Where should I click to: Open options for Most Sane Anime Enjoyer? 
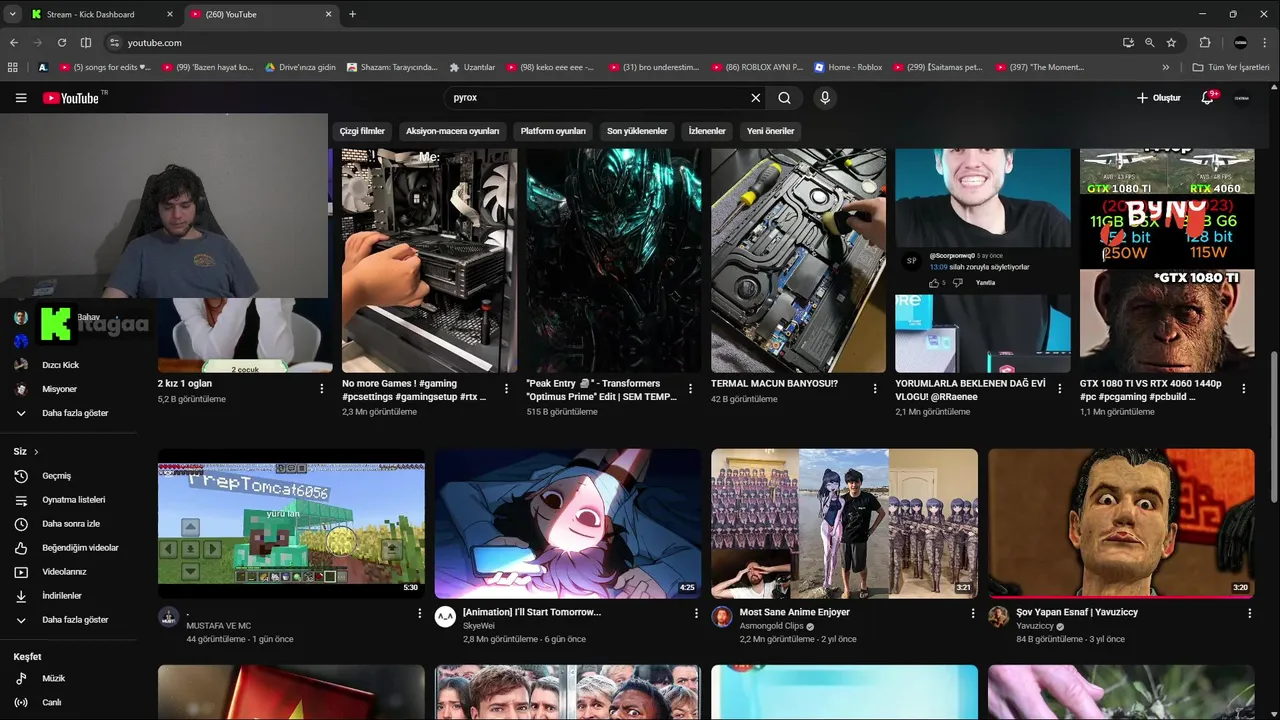(x=973, y=613)
